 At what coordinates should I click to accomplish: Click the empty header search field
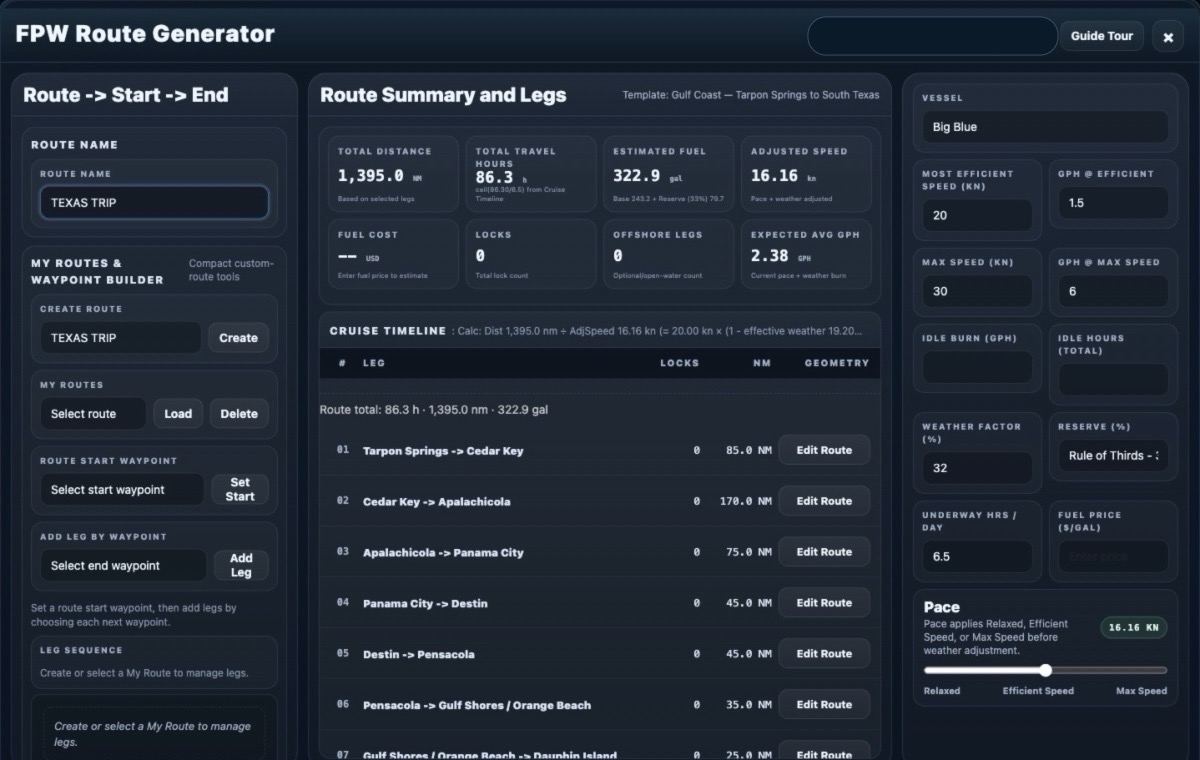pos(932,36)
